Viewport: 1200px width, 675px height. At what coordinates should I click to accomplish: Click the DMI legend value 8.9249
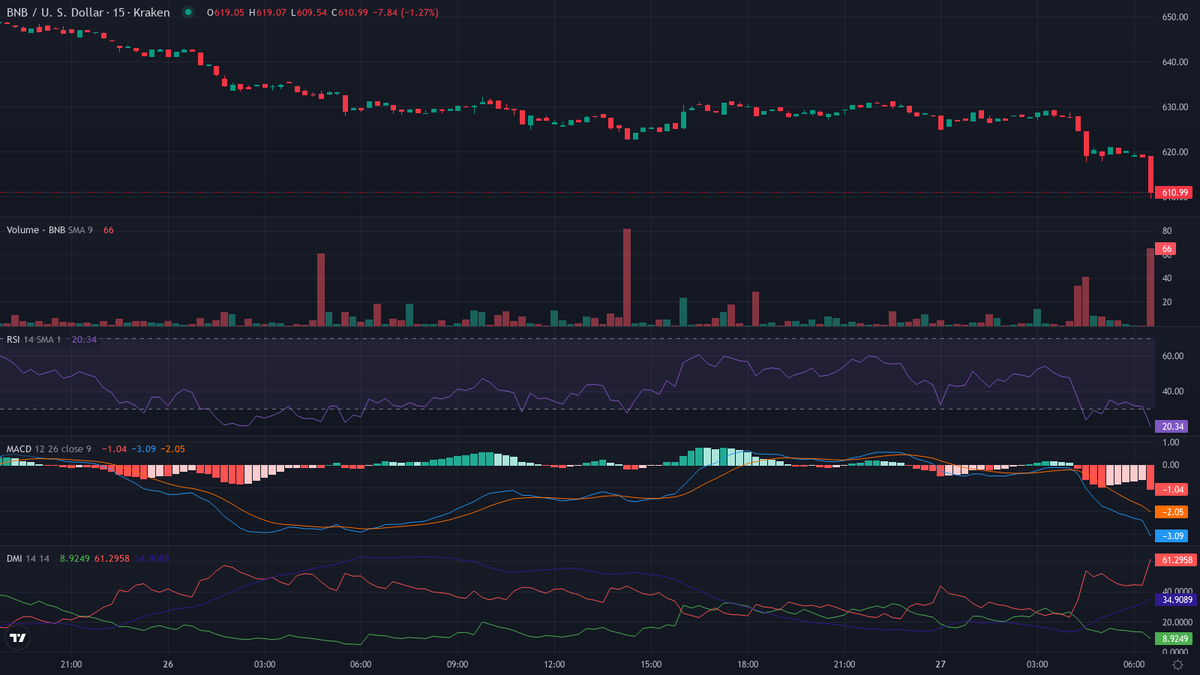pos(75,558)
